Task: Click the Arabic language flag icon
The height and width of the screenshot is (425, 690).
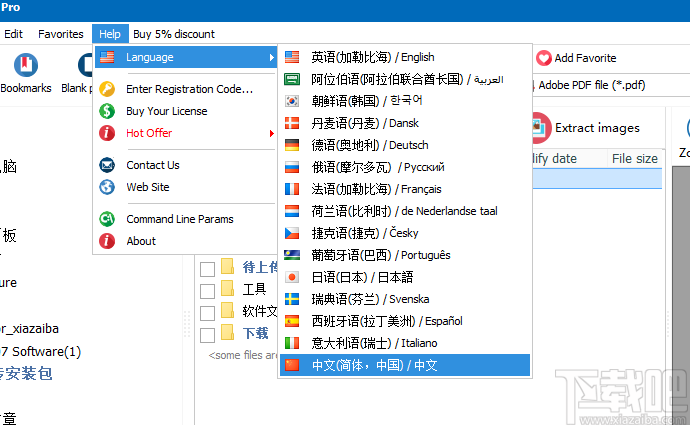Action: pyautogui.click(x=292, y=79)
